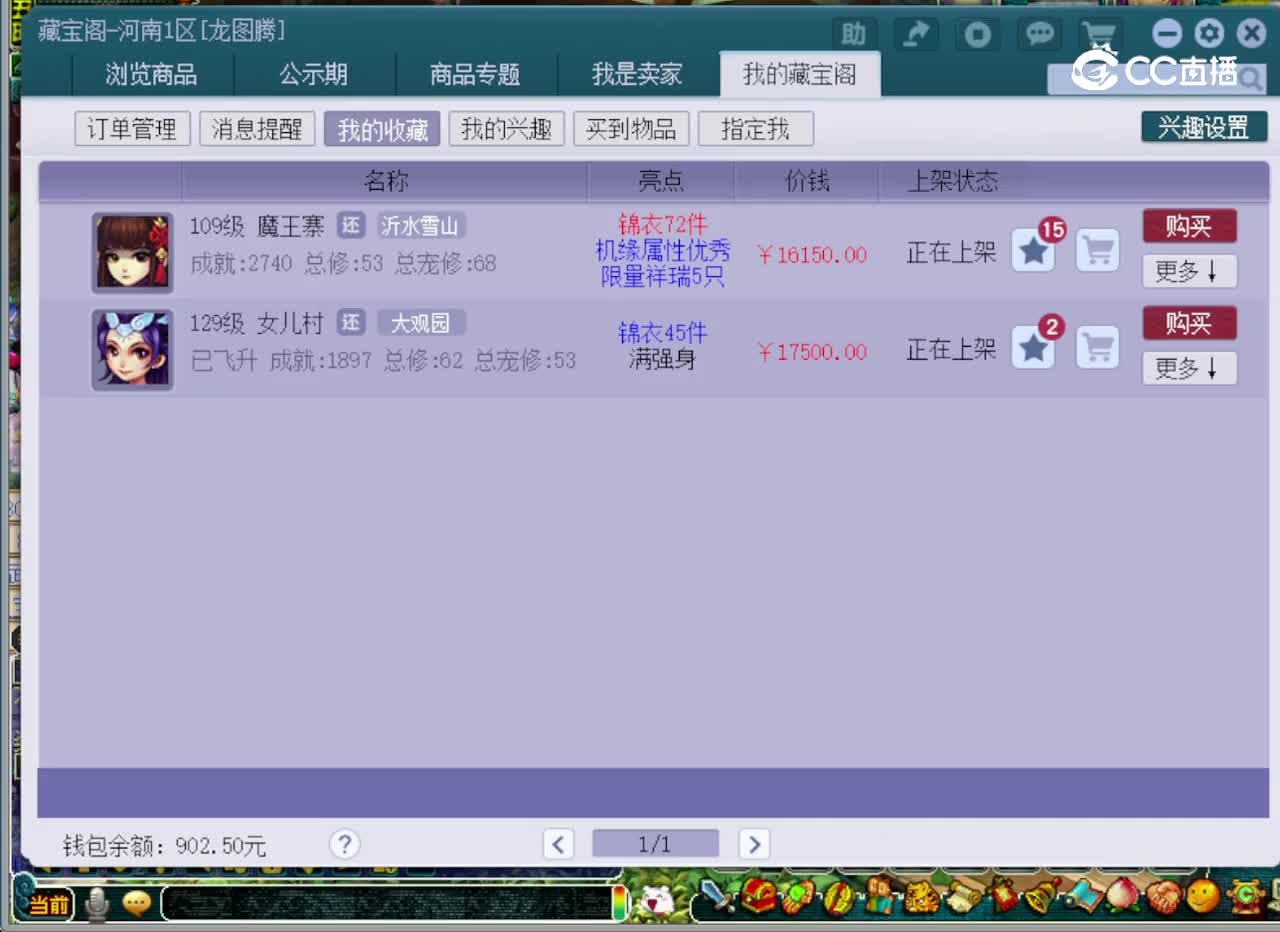This screenshot has height=932, width=1280.
Task: Click the 还 badge next to 109级 魔王寨
Action: pos(351,226)
